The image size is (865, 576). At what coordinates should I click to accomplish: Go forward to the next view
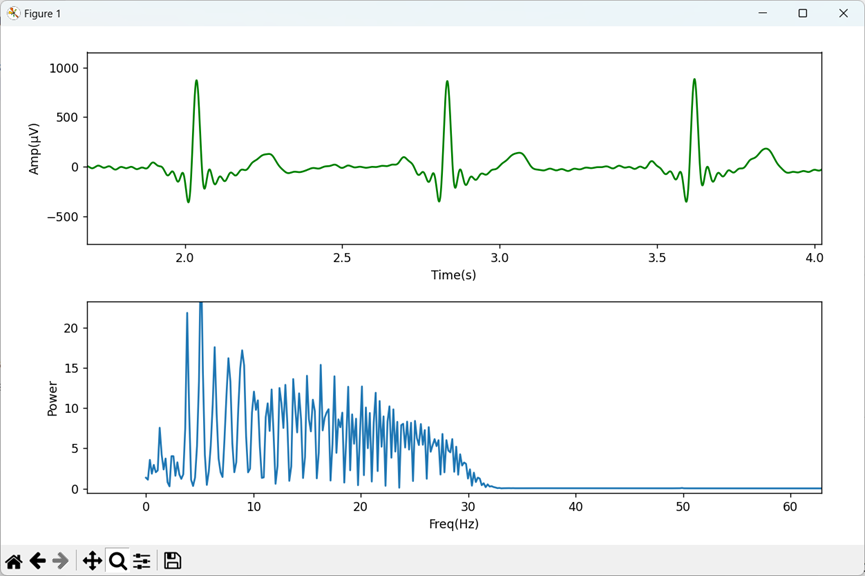(x=61, y=561)
